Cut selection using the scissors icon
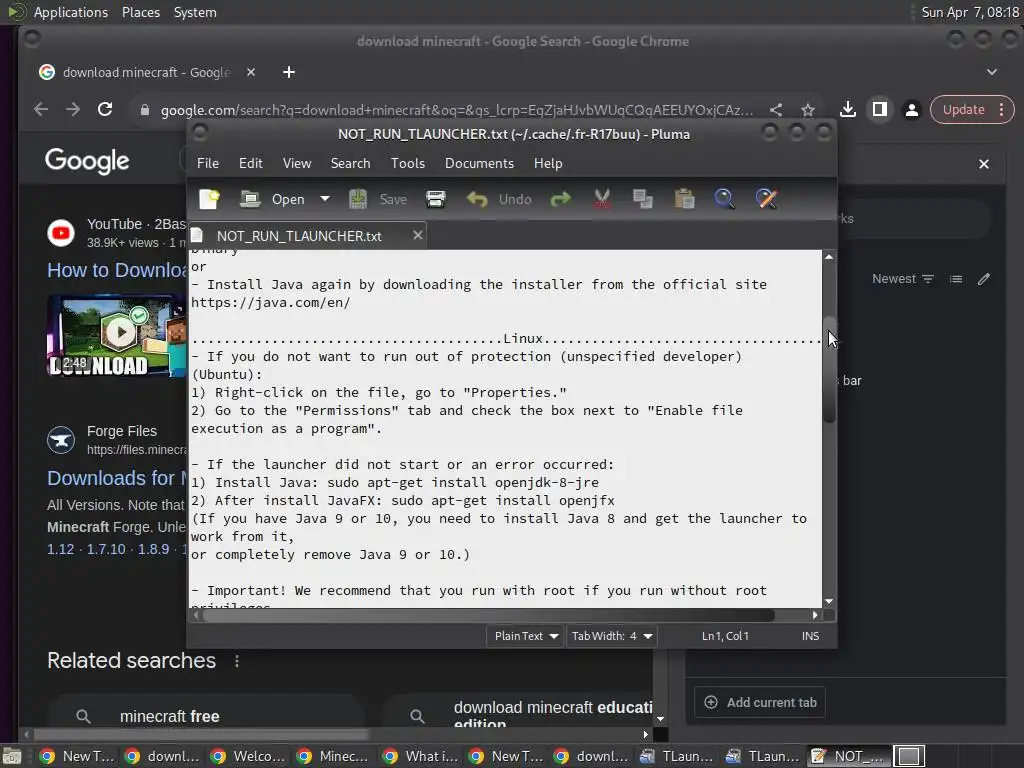Image resolution: width=1024 pixels, height=768 pixels. point(602,199)
